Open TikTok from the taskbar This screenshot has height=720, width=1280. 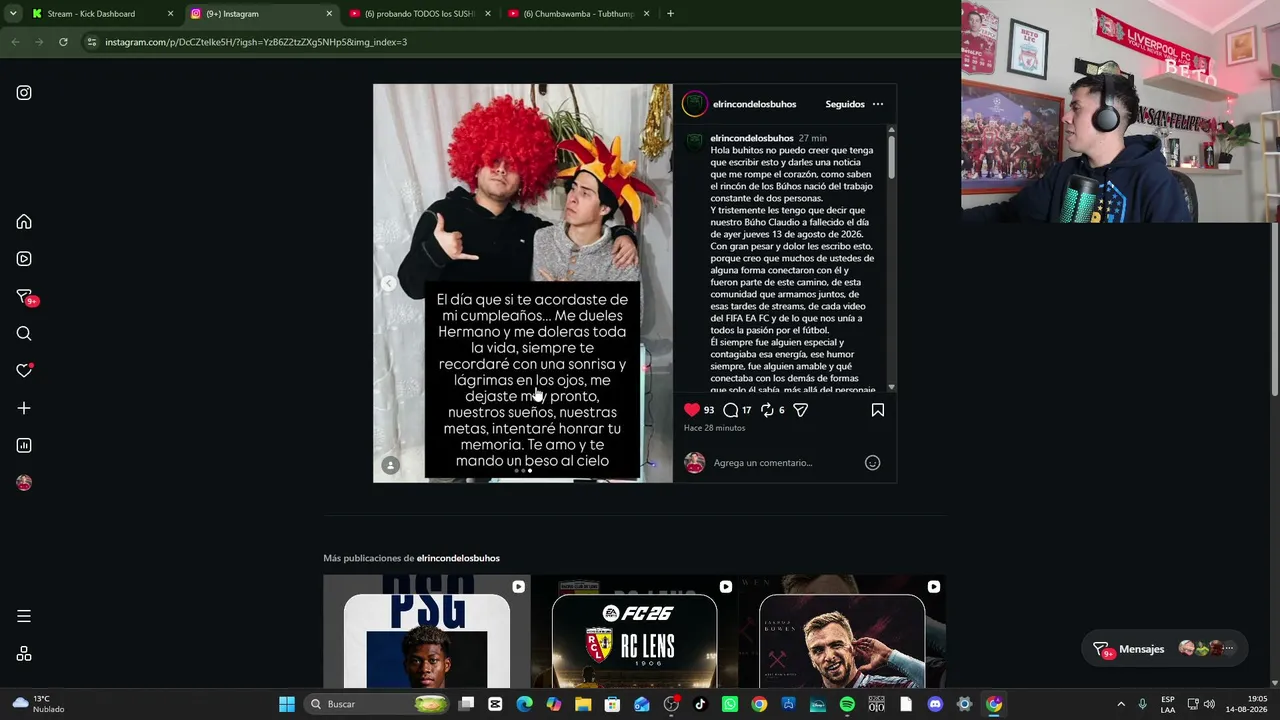pos(700,704)
